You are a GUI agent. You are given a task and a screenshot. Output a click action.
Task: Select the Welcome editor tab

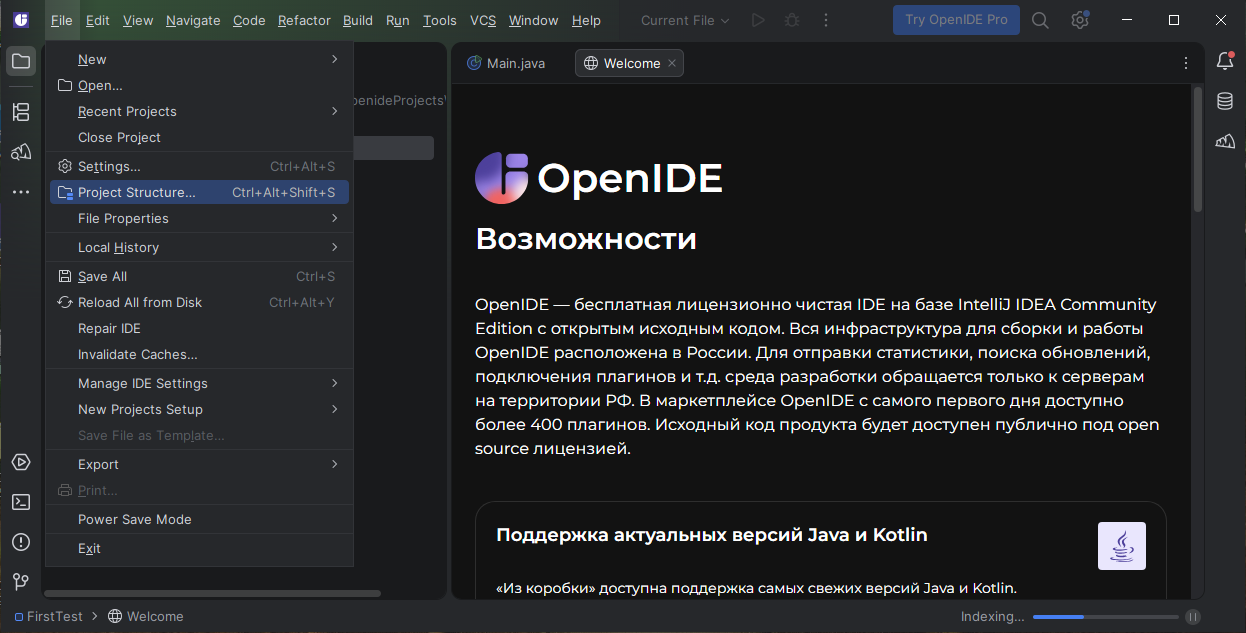[630, 63]
